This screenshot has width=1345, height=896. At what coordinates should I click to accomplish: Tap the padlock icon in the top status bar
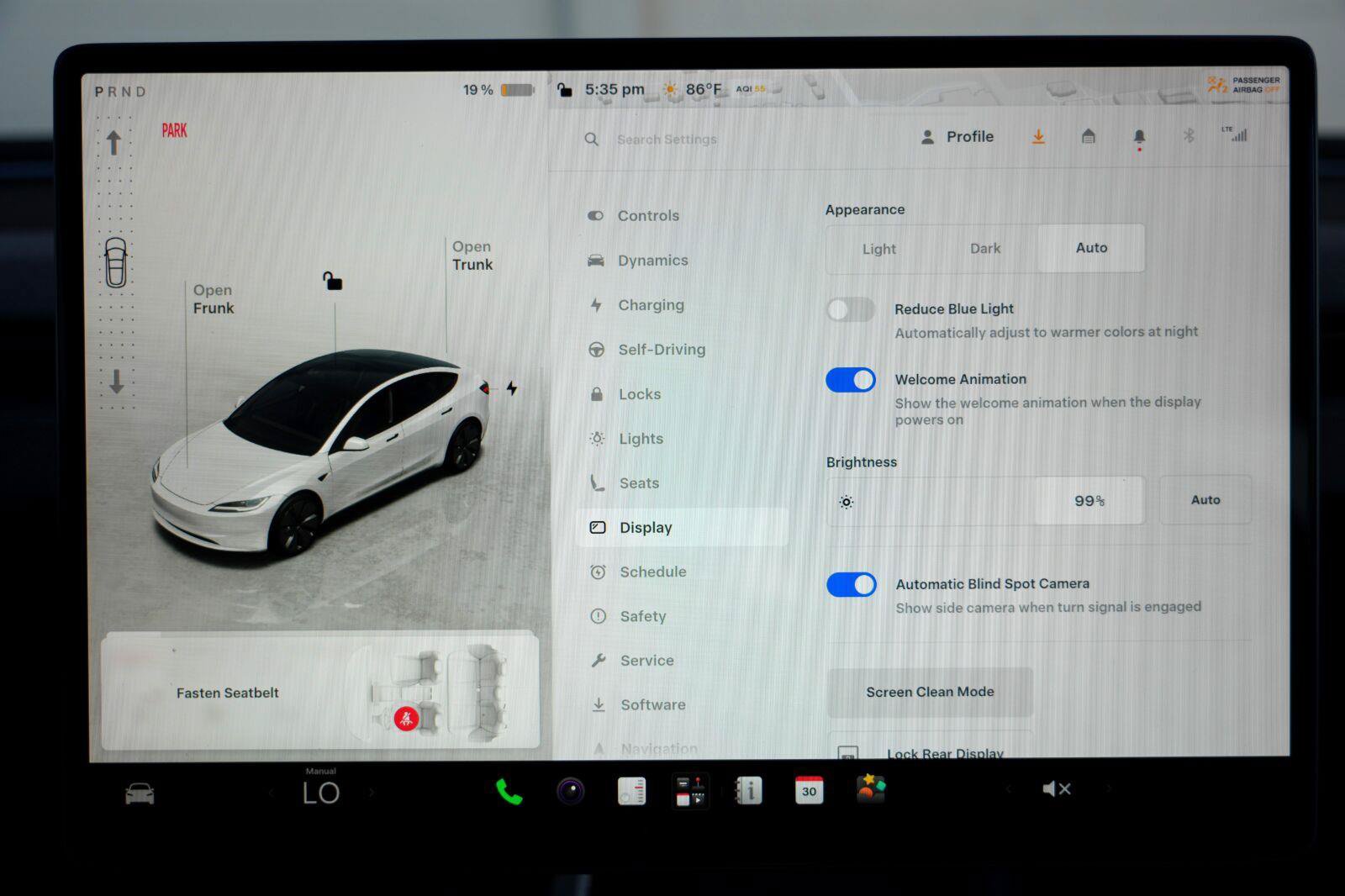[565, 89]
